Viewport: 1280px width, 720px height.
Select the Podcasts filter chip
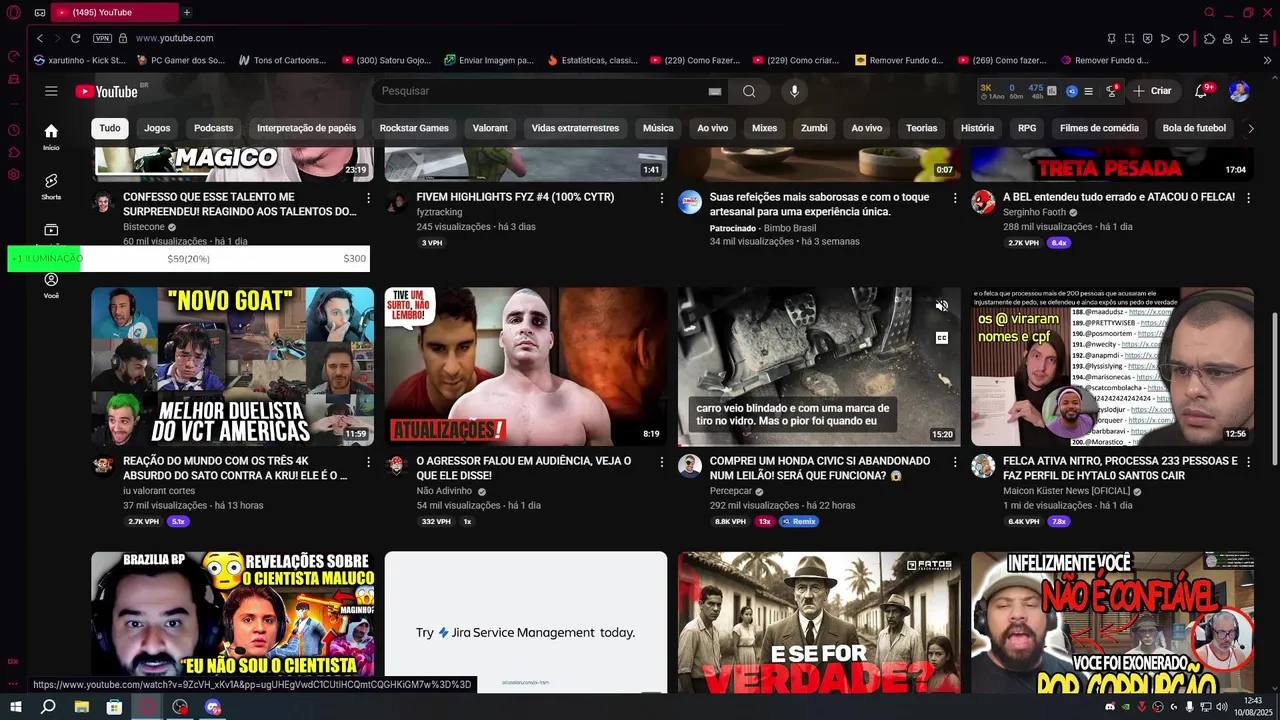pos(213,128)
